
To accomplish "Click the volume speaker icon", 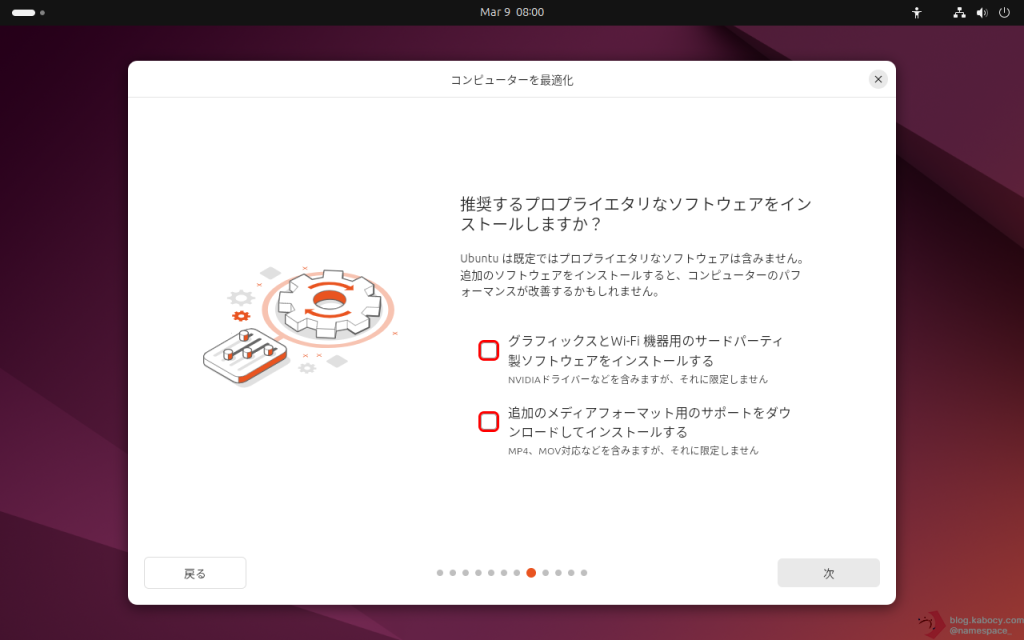I will click(981, 13).
